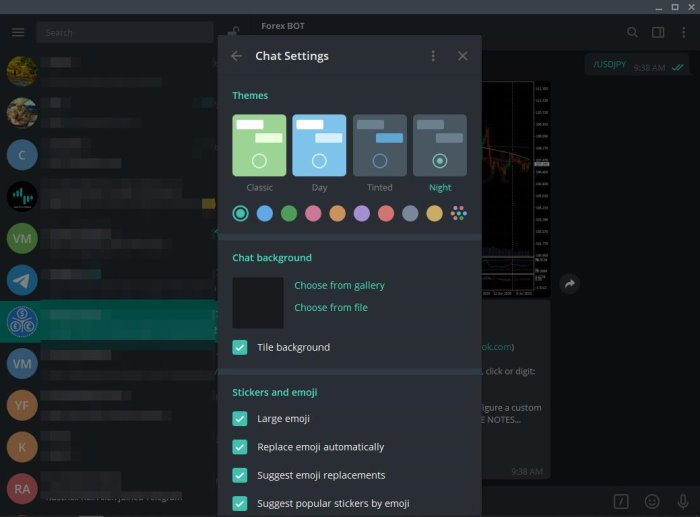Select the Night theme radio

click(440, 161)
